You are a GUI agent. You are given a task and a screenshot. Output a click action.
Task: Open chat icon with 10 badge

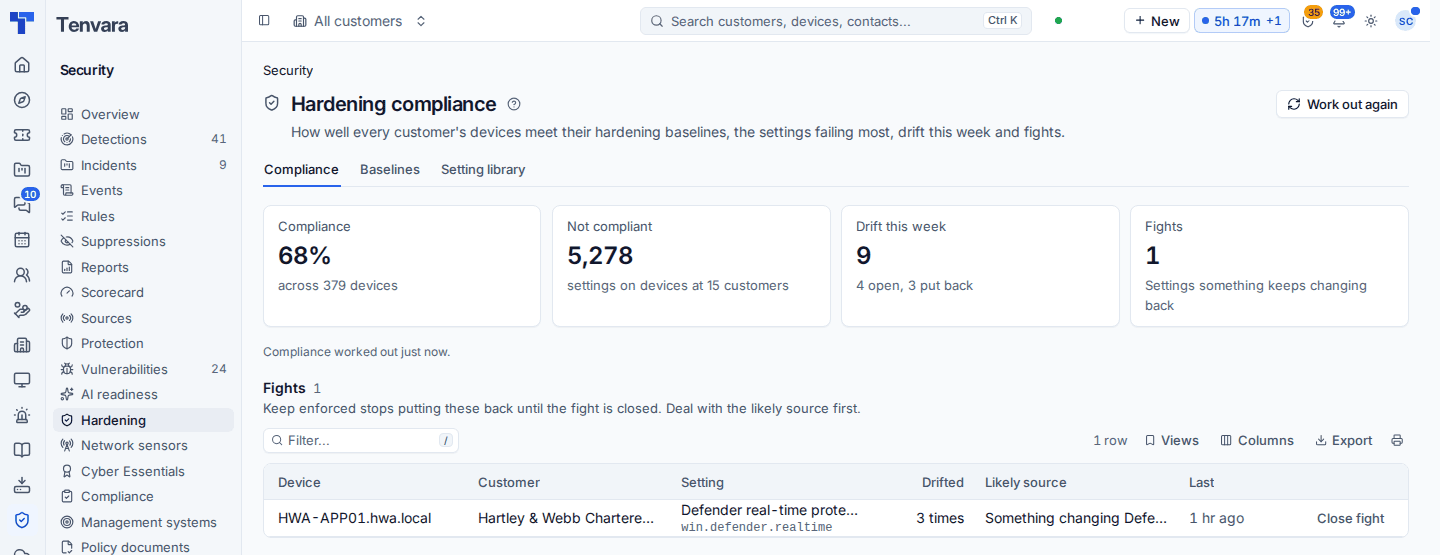22,204
